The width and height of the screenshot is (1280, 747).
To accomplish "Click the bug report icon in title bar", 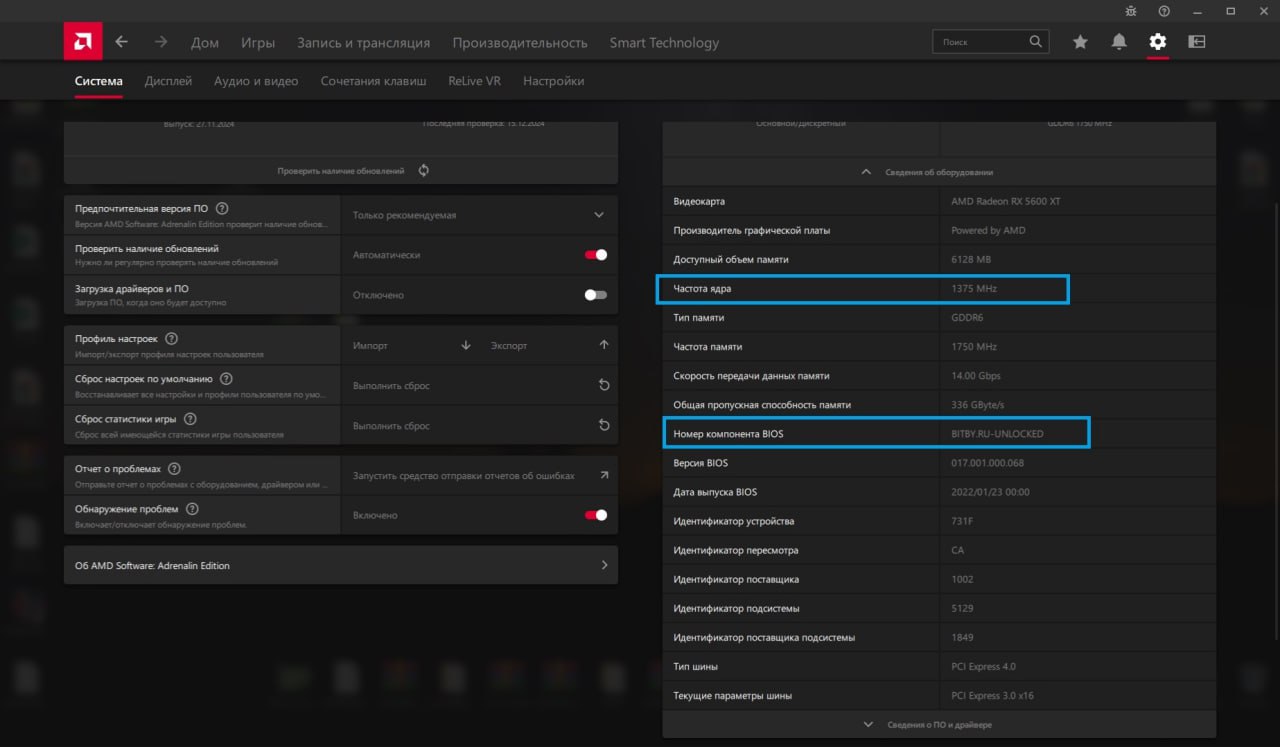I will [x=1131, y=11].
